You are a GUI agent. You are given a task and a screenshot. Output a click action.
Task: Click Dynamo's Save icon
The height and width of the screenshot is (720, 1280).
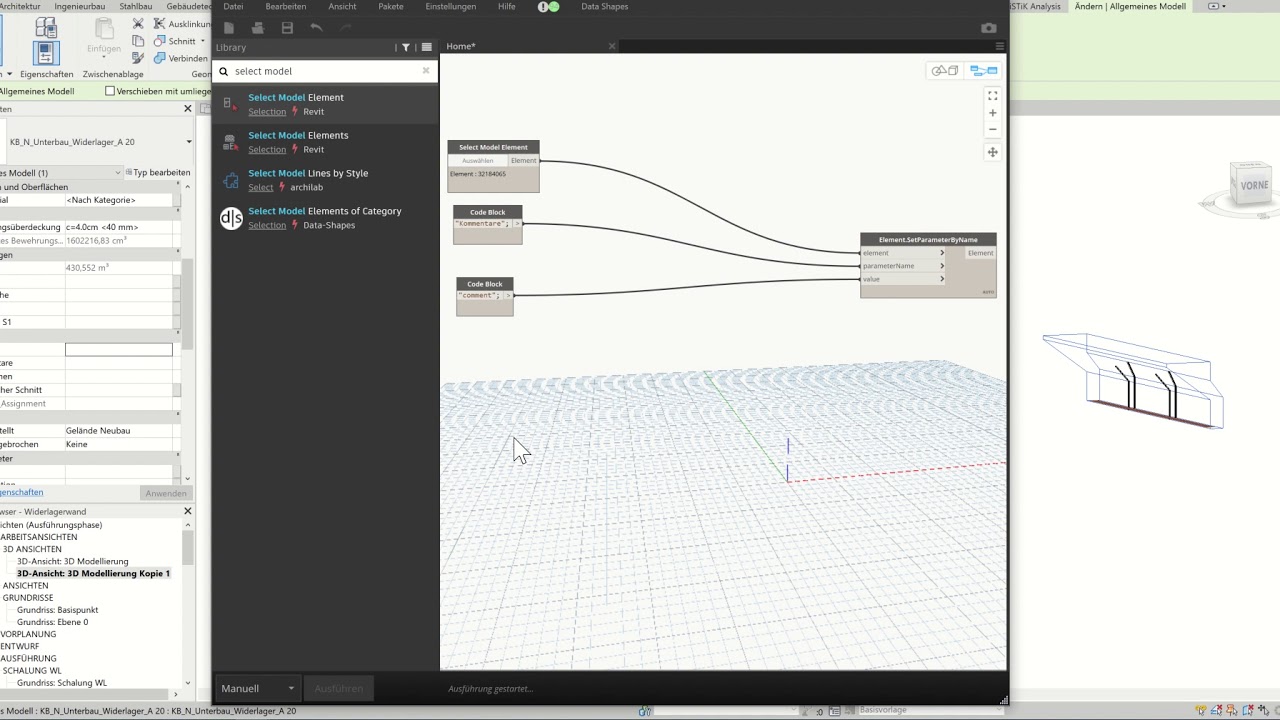tap(288, 28)
